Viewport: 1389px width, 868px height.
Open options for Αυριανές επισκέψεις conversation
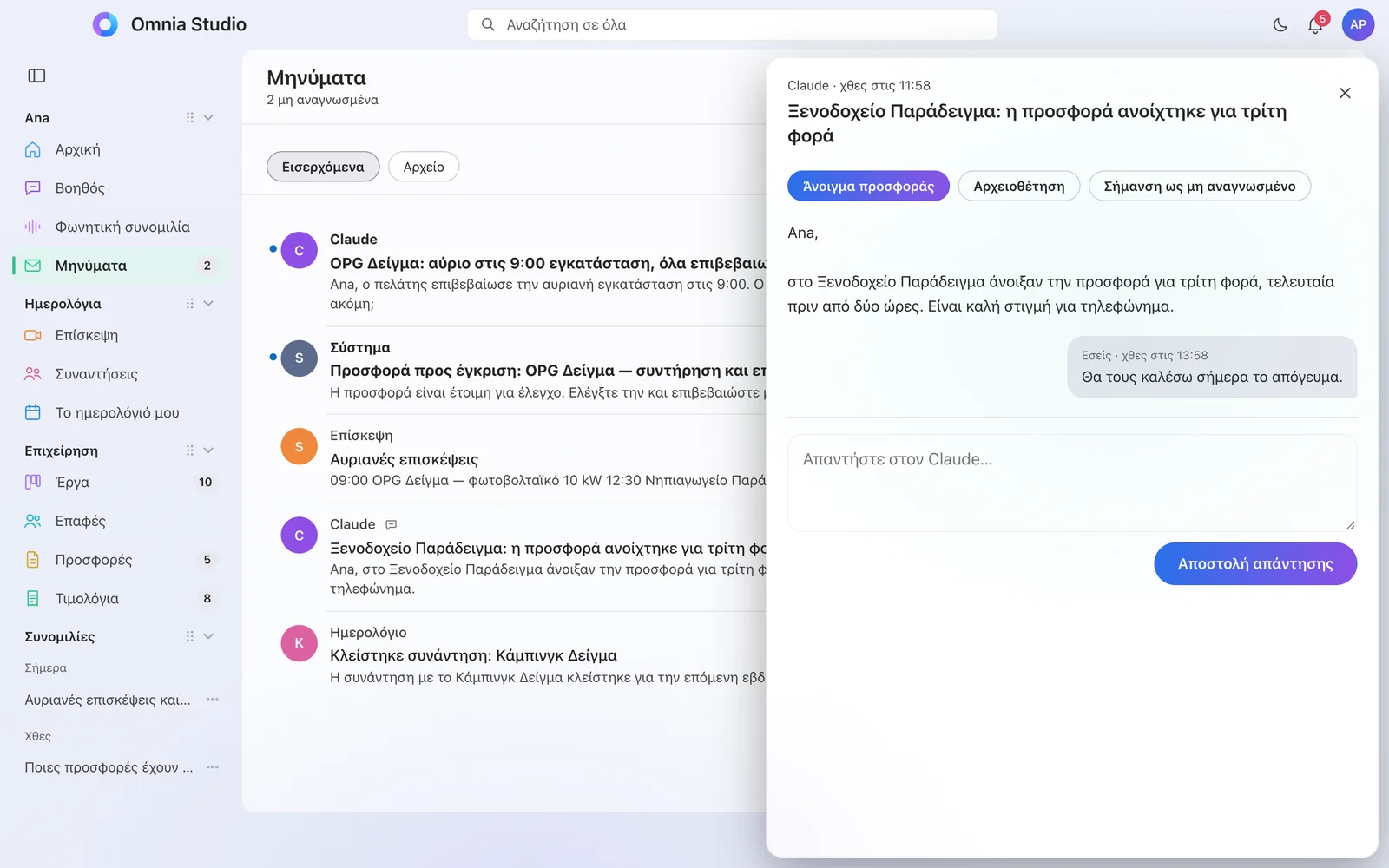point(213,700)
